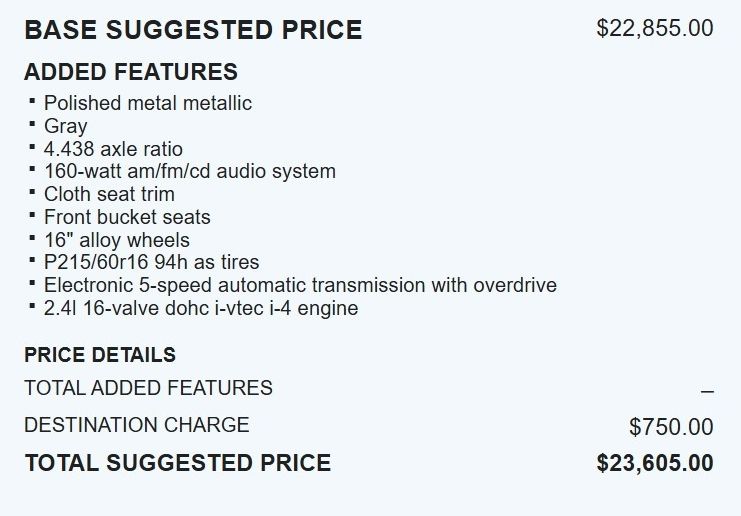Select the Cloth seat trim item
The image size is (741, 516).
109,194
